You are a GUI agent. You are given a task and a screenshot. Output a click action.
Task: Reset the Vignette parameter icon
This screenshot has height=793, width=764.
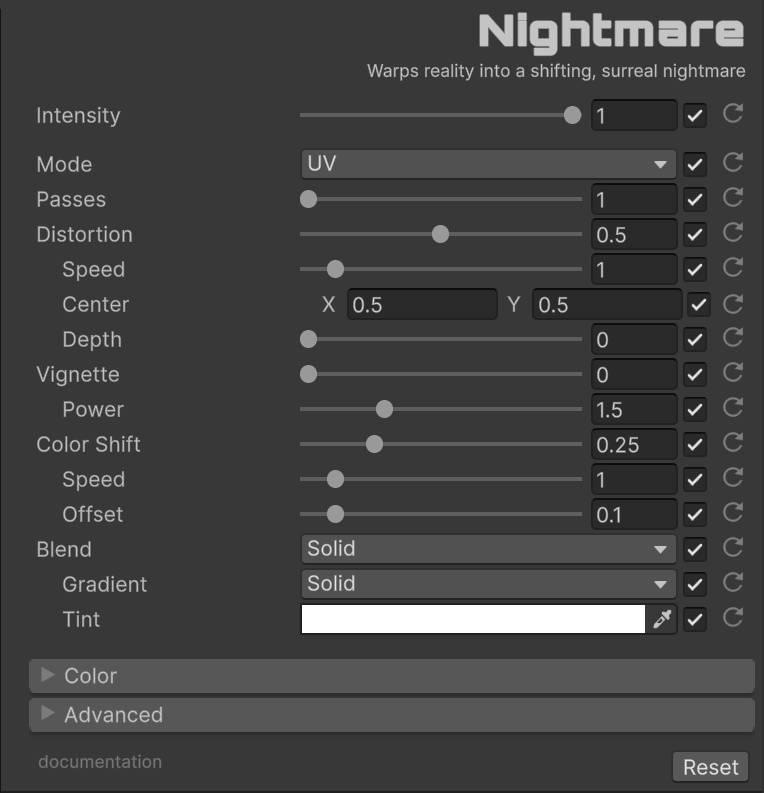(x=733, y=373)
